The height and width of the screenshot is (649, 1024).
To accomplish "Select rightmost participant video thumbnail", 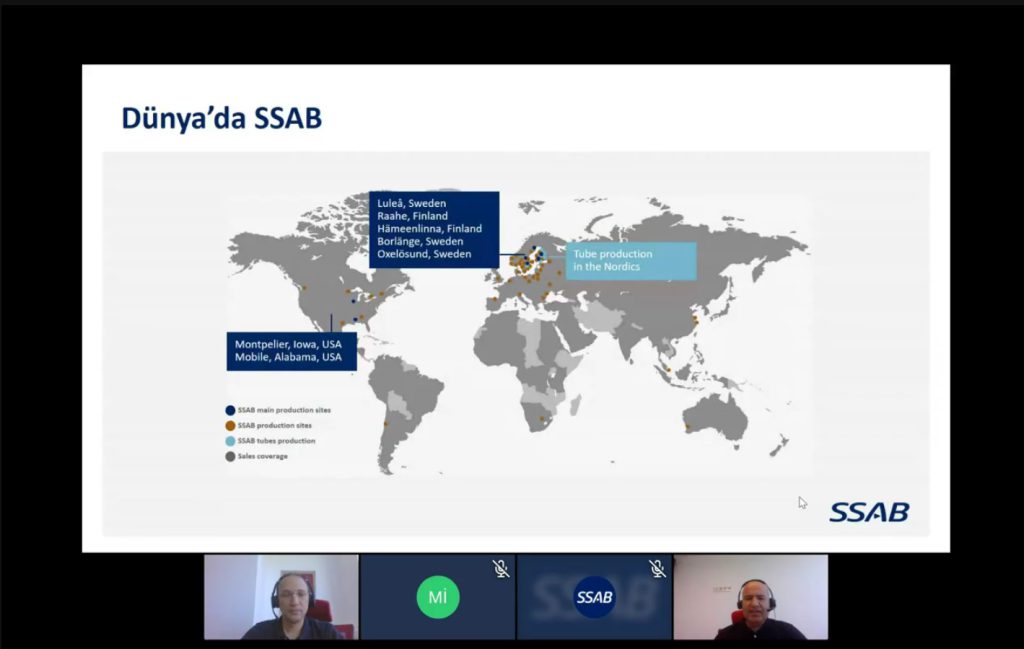I will [750, 597].
